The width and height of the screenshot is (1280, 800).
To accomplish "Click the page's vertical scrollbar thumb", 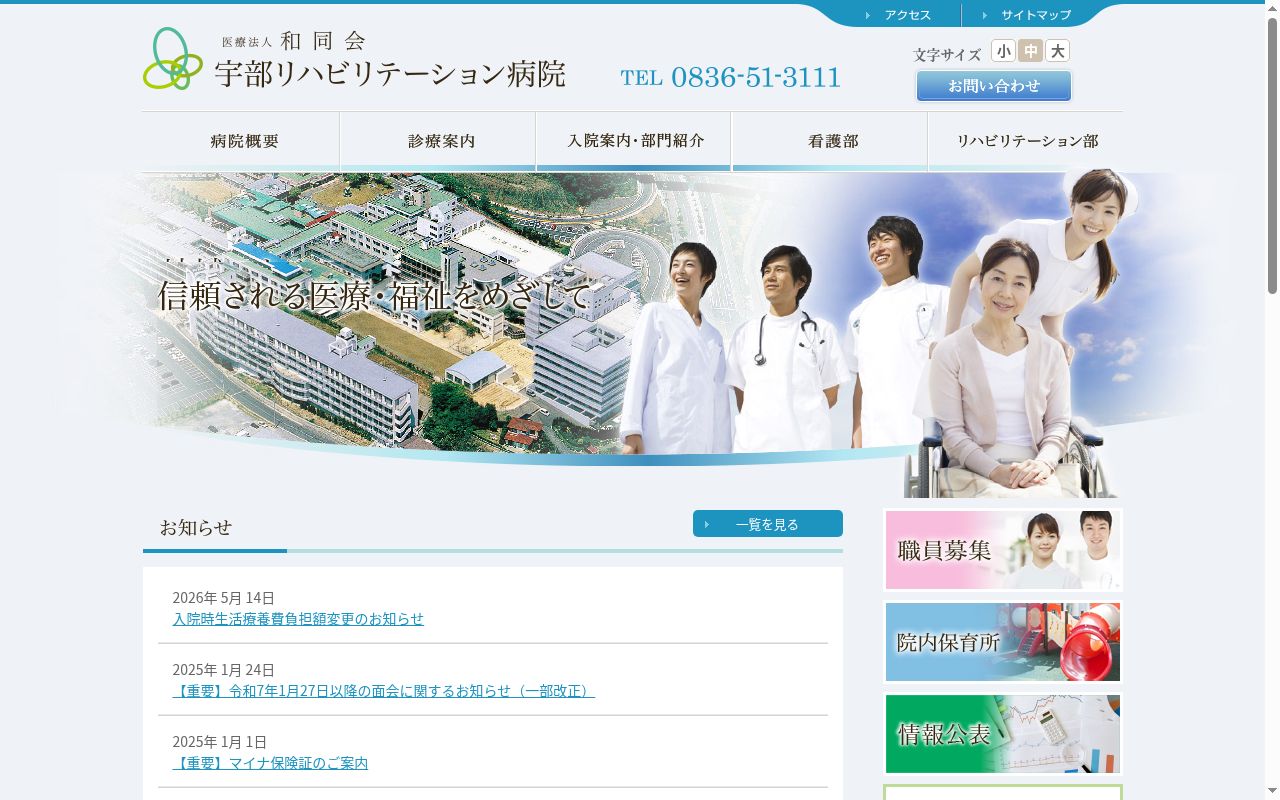I will click(1272, 155).
